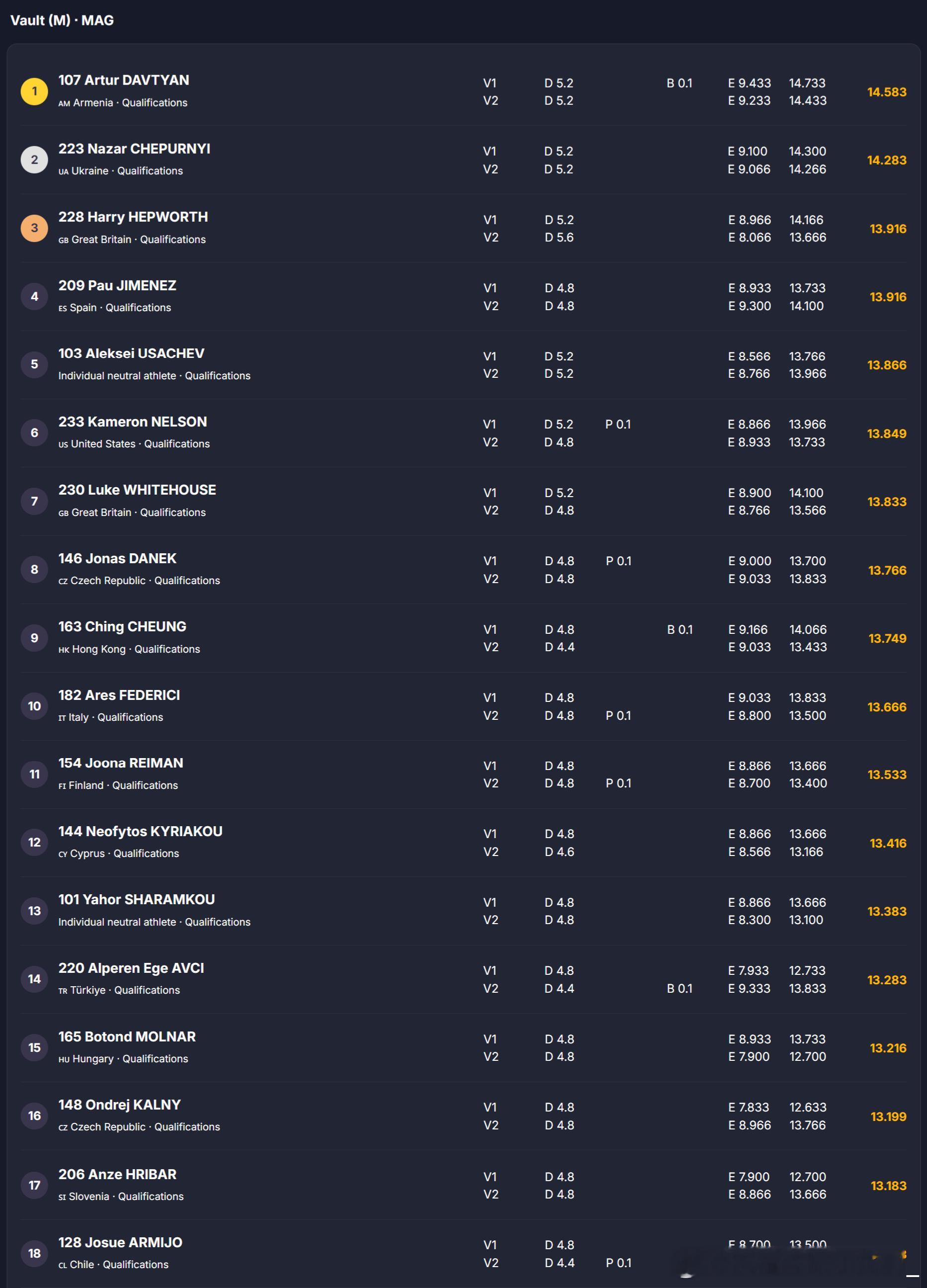Screen dimensions: 927x1288
Task: Click Jonas DANEK's P 0.1 penalty
Action: tap(618, 561)
